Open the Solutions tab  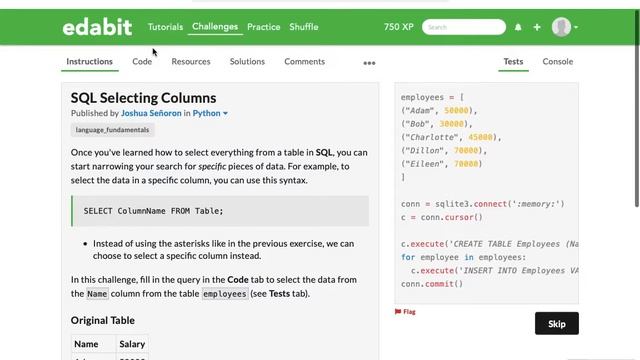[247, 62]
